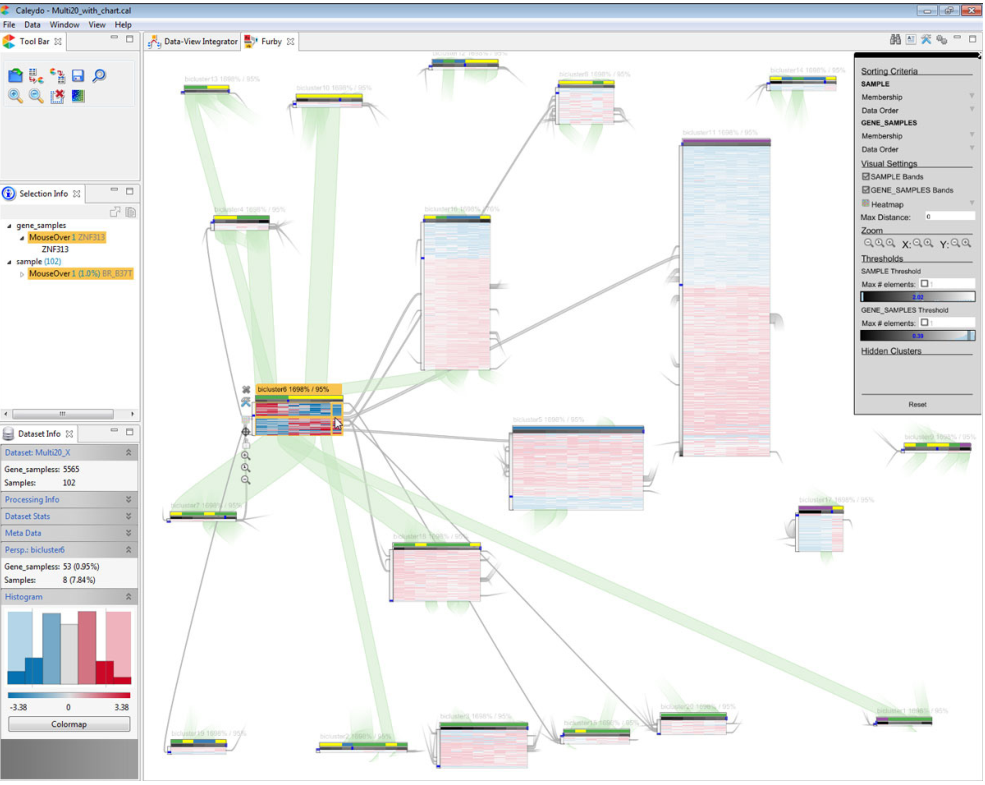Viewport: 985px width, 785px height.
Task: Click the Colormap button below the histogram
Action: click(68, 723)
